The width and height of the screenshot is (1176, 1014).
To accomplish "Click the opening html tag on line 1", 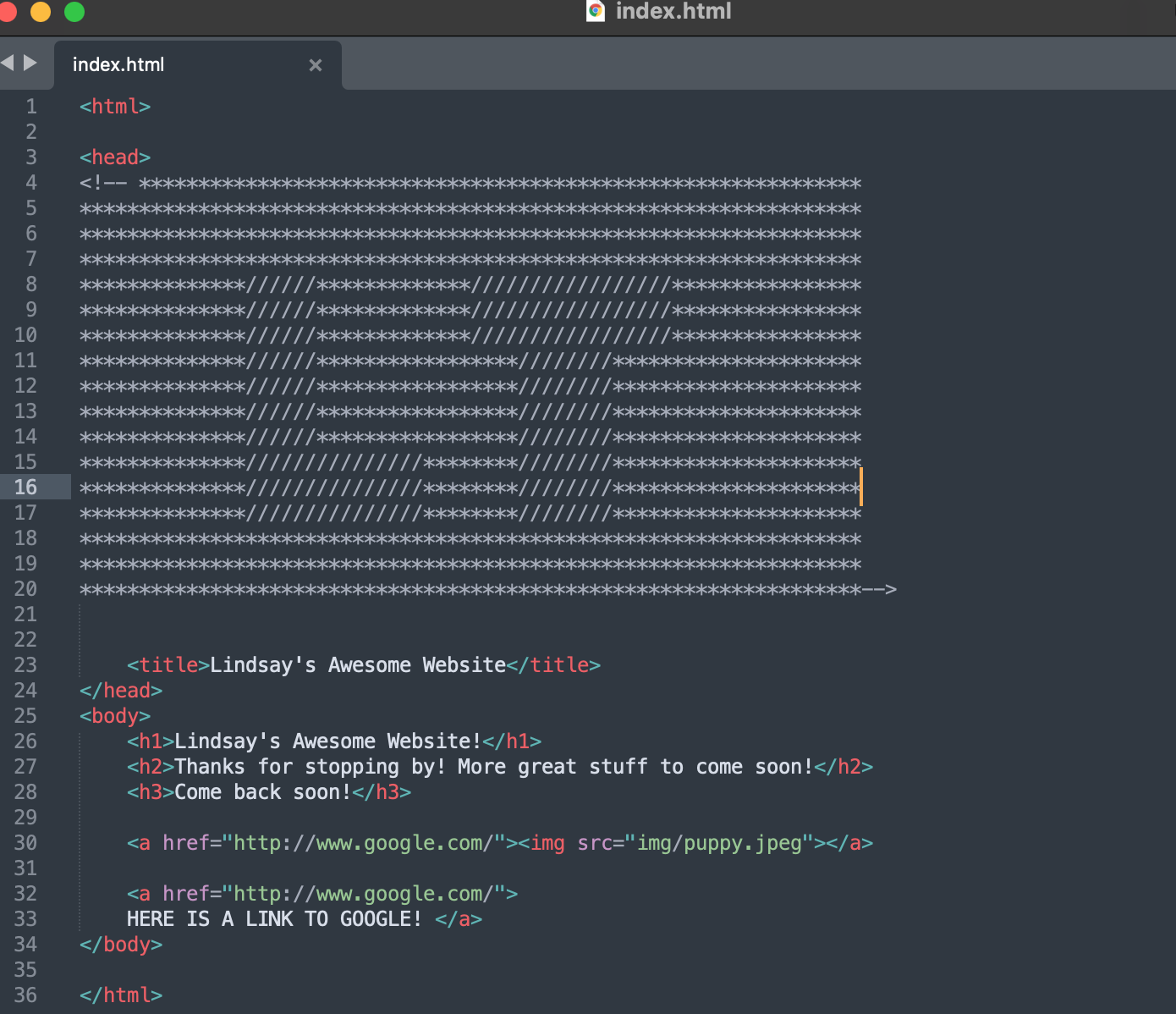I will pos(115,107).
